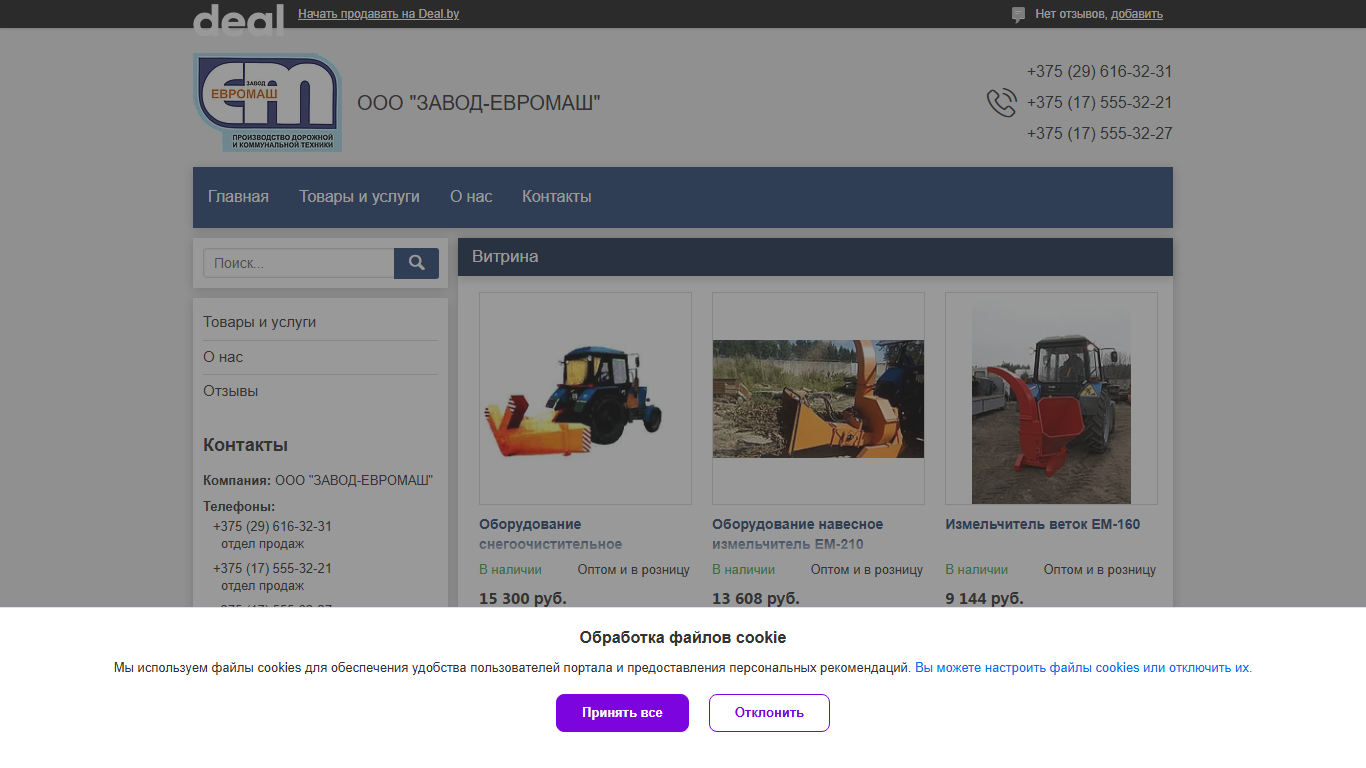
Task: Click header phone +375 (17) 555-32-27
Action: (x=1099, y=134)
